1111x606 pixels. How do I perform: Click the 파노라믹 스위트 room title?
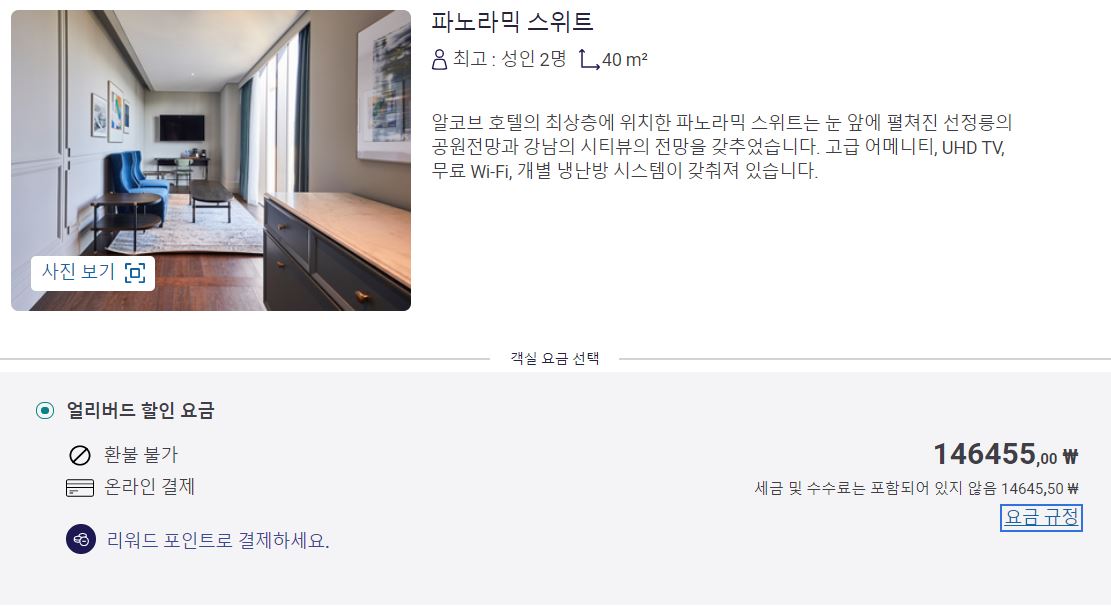coord(512,22)
